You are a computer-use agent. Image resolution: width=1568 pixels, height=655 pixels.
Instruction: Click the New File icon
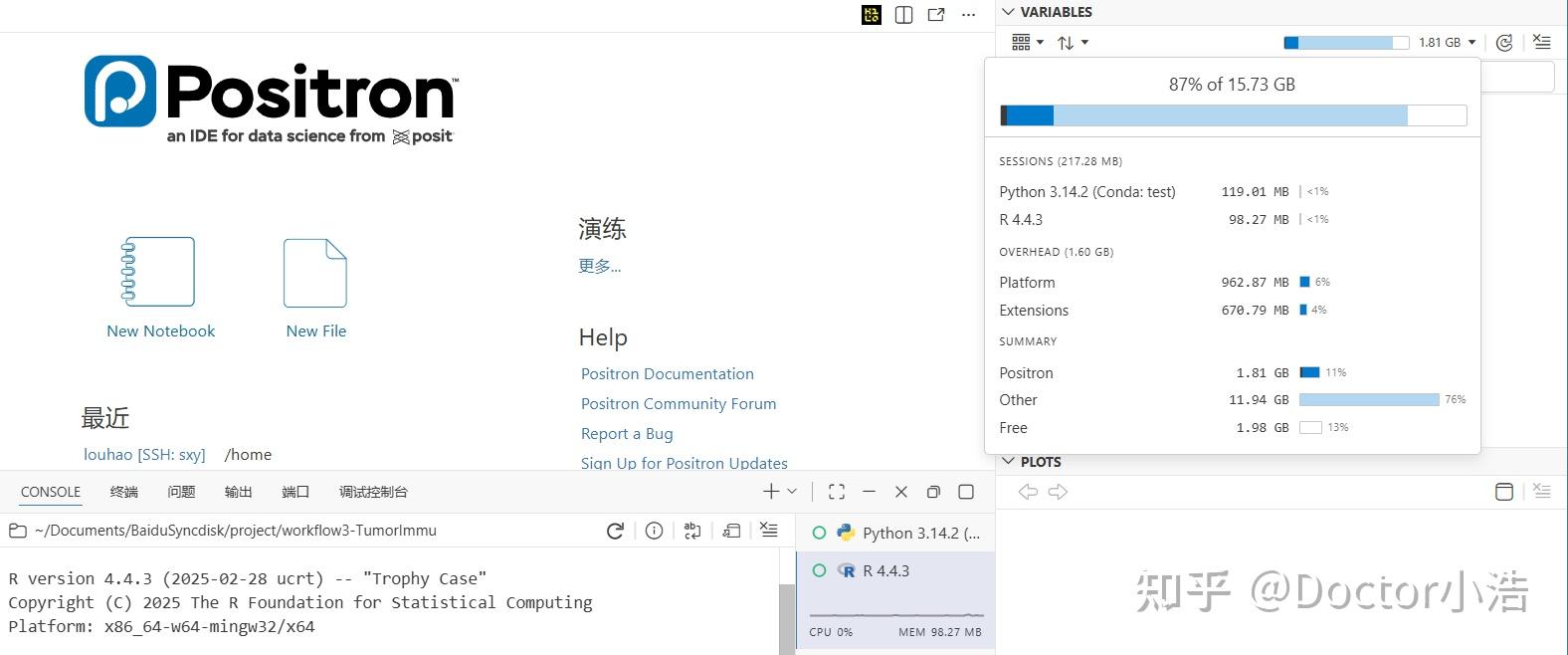click(315, 273)
